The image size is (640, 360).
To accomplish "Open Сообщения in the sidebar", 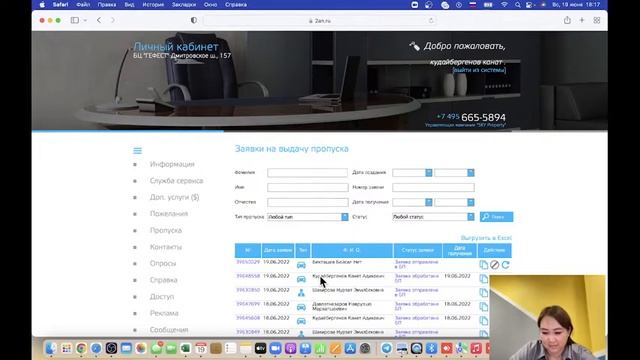I will click(169, 330).
